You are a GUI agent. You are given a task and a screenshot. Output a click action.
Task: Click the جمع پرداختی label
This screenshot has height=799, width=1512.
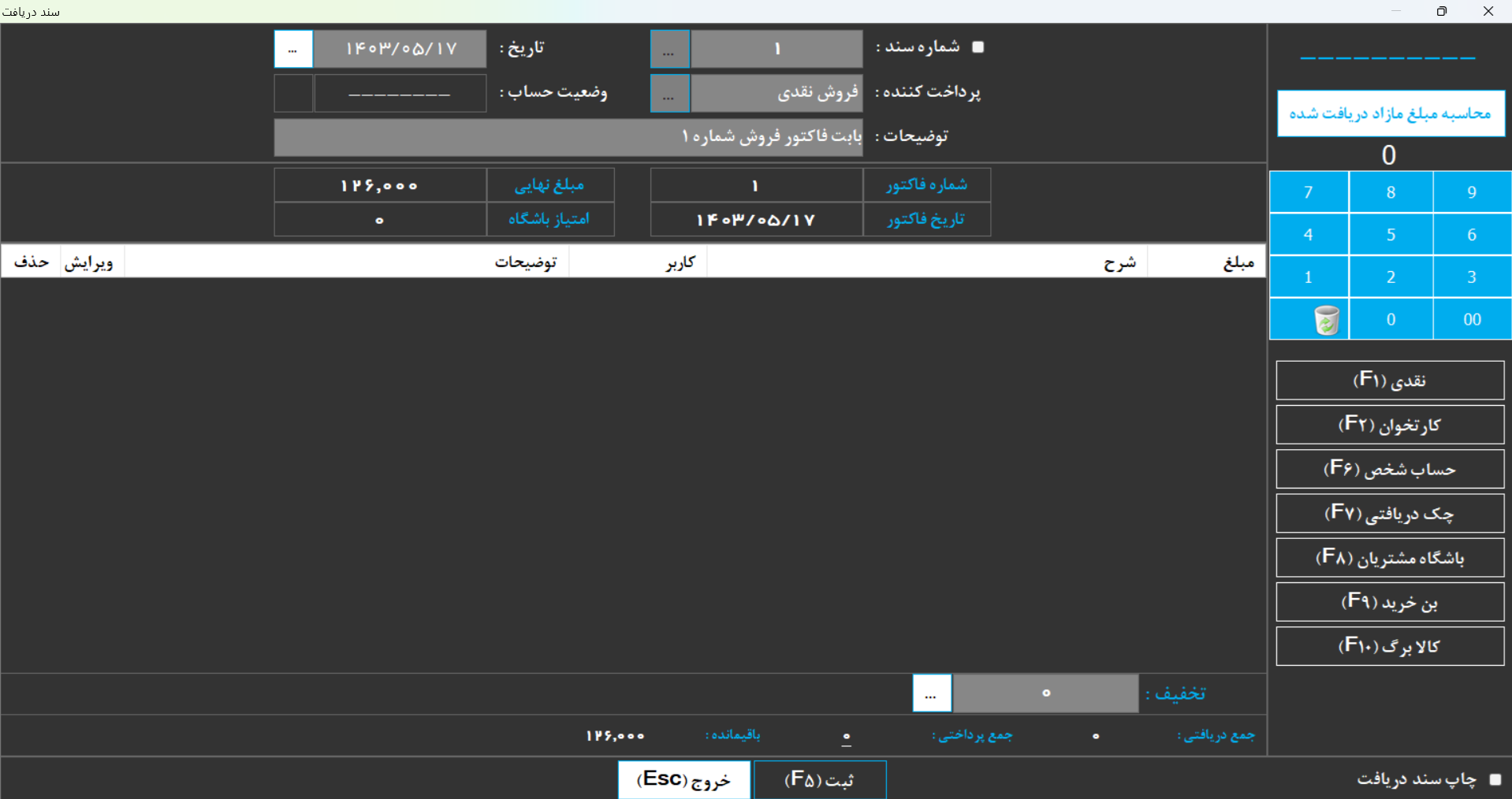973,735
